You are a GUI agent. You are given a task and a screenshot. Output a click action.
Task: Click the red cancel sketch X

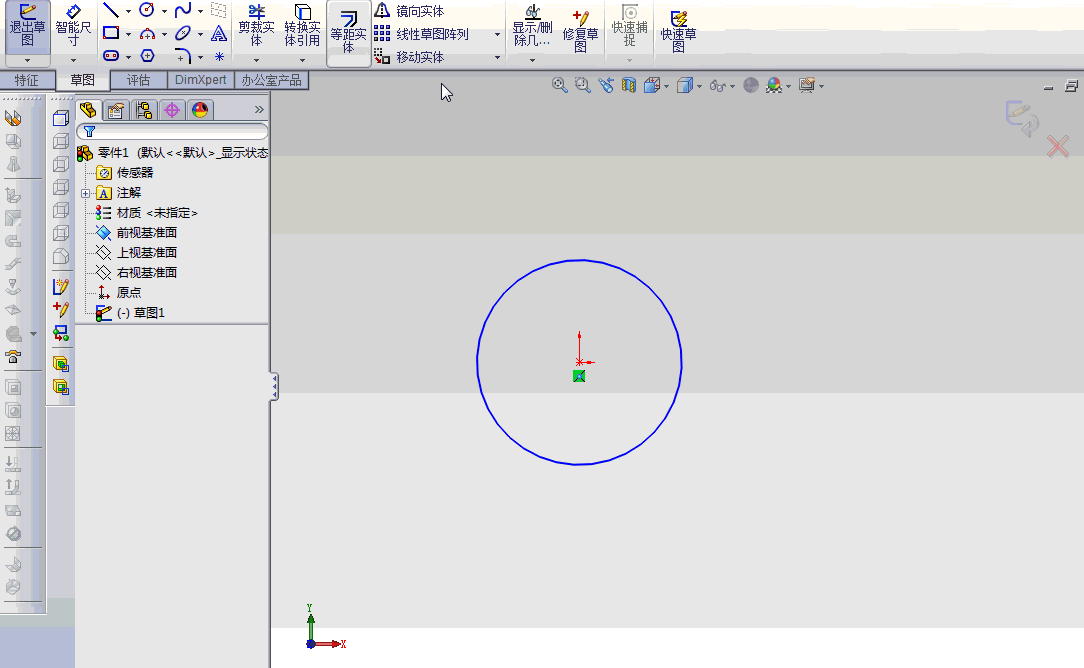click(x=1058, y=147)
